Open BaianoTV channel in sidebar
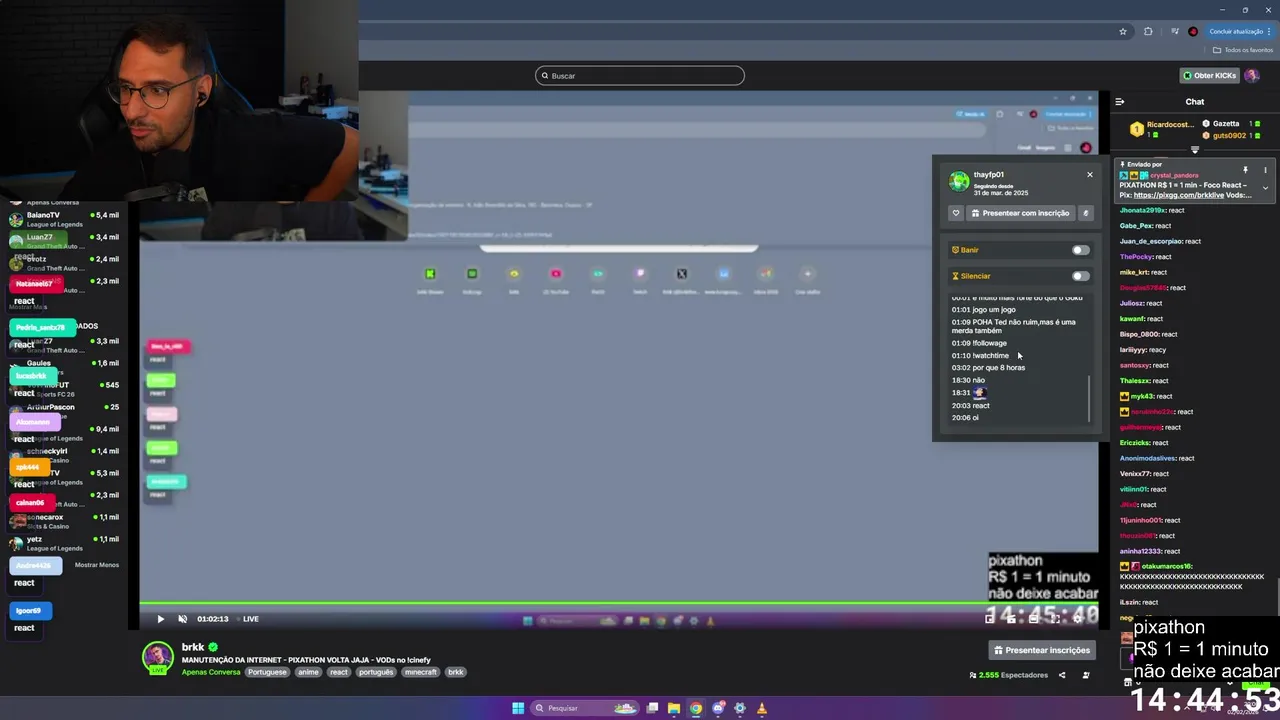1280x720 pixels. click(63, 219)
